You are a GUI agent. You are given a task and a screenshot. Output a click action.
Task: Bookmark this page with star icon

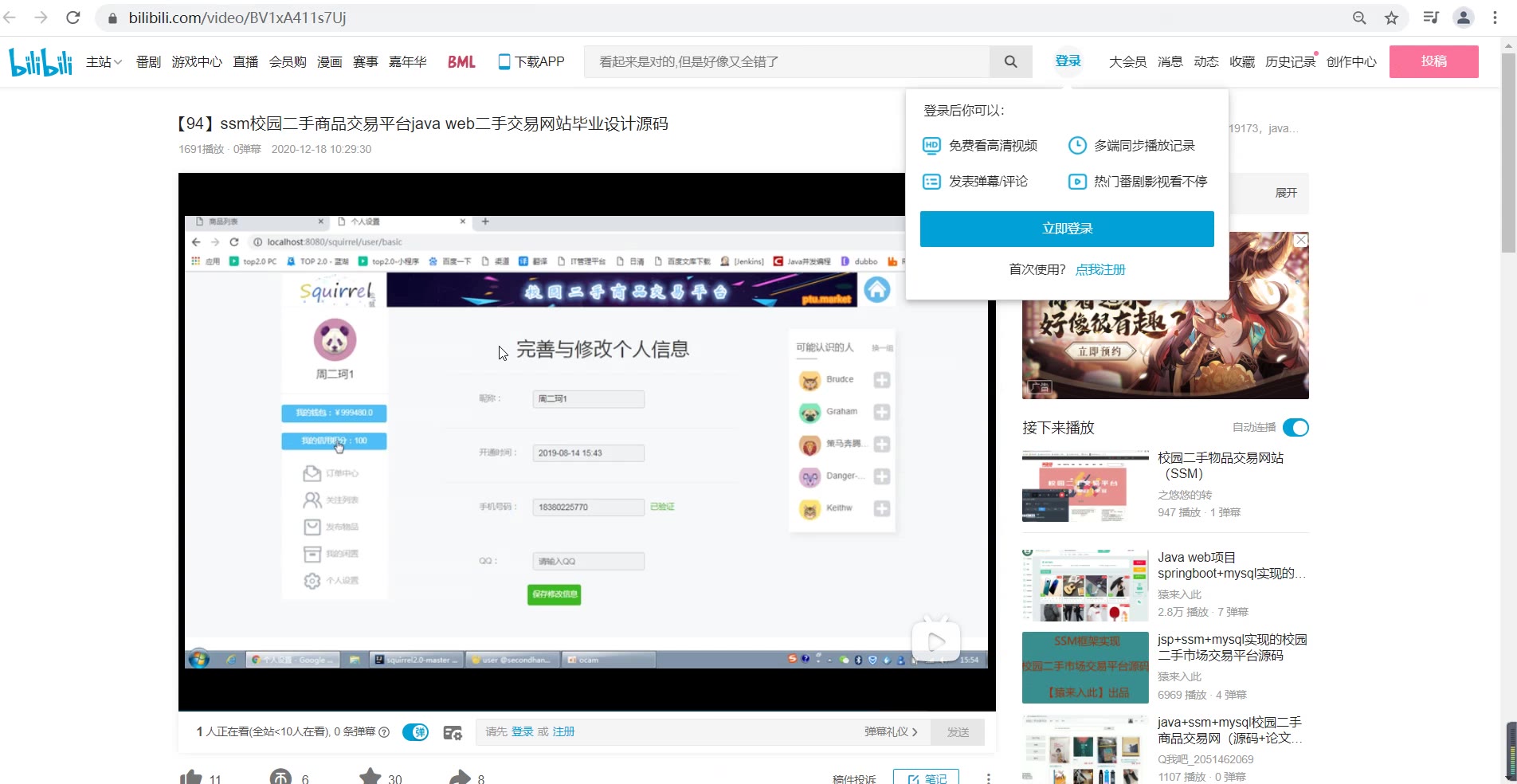(x=1391, y=18)
